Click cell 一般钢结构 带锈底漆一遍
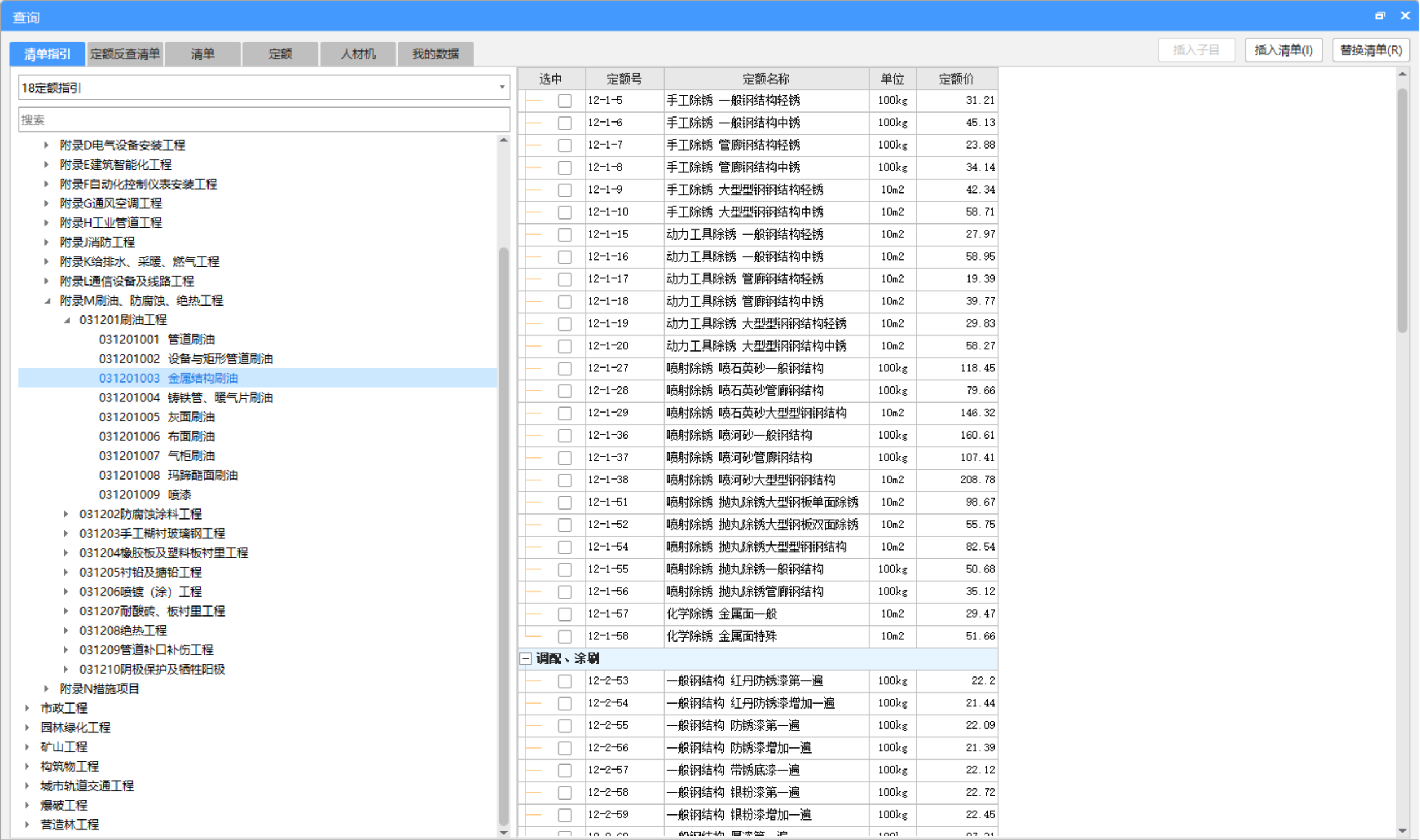 (x=766, y=770)
